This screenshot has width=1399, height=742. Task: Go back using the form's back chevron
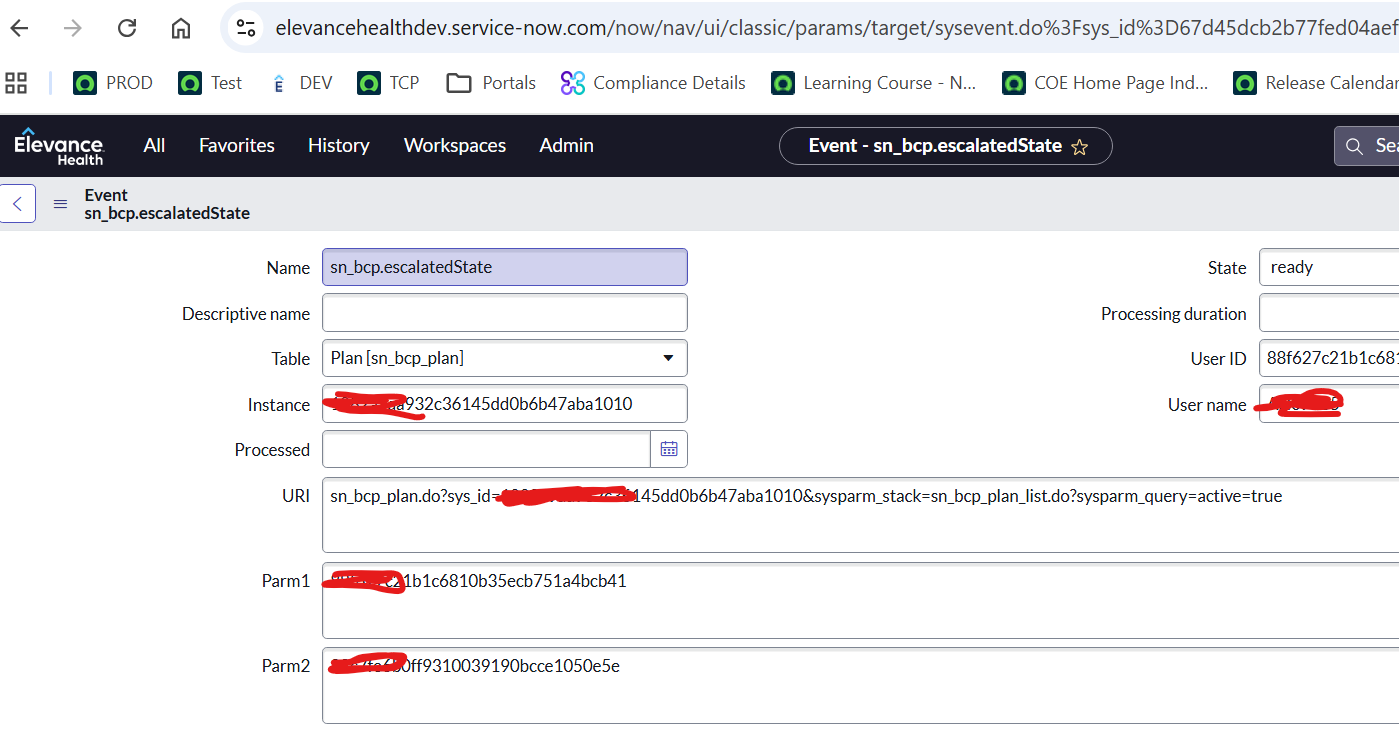pos(18,204)
